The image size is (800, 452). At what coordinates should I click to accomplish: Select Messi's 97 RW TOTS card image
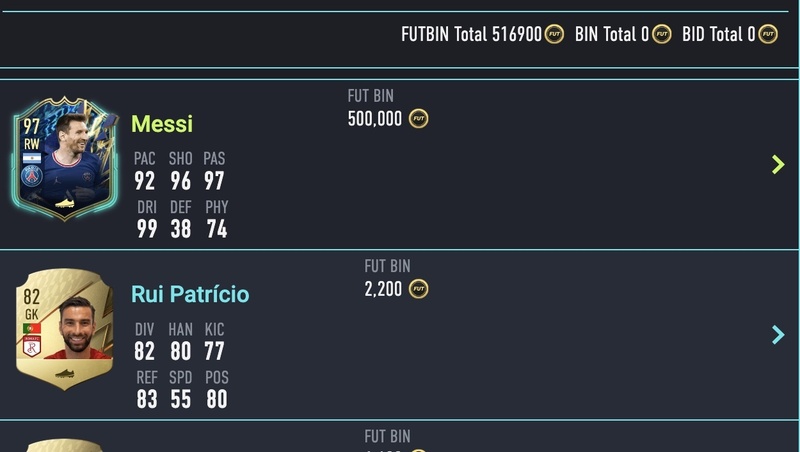[65, 159]
